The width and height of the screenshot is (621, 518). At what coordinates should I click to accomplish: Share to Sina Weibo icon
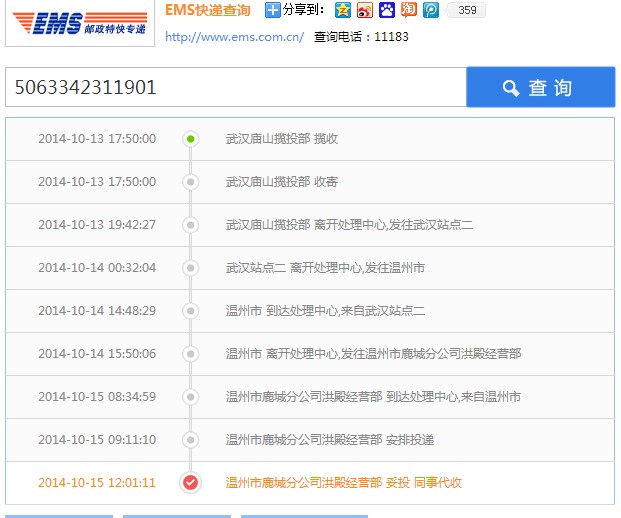[365, 10]
